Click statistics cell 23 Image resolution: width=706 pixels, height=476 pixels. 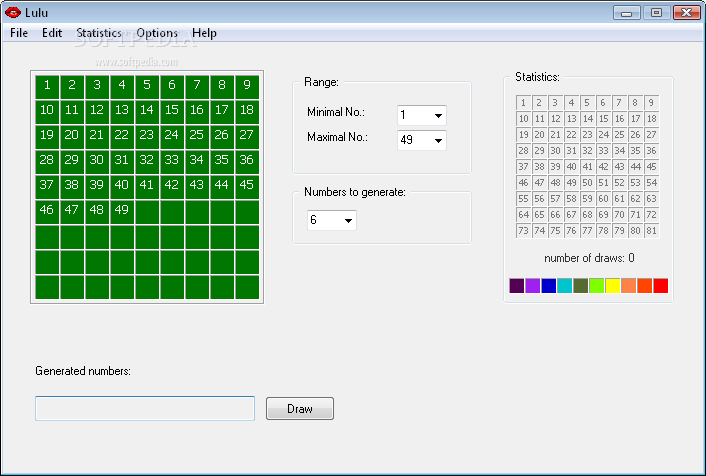click(587, 135)
